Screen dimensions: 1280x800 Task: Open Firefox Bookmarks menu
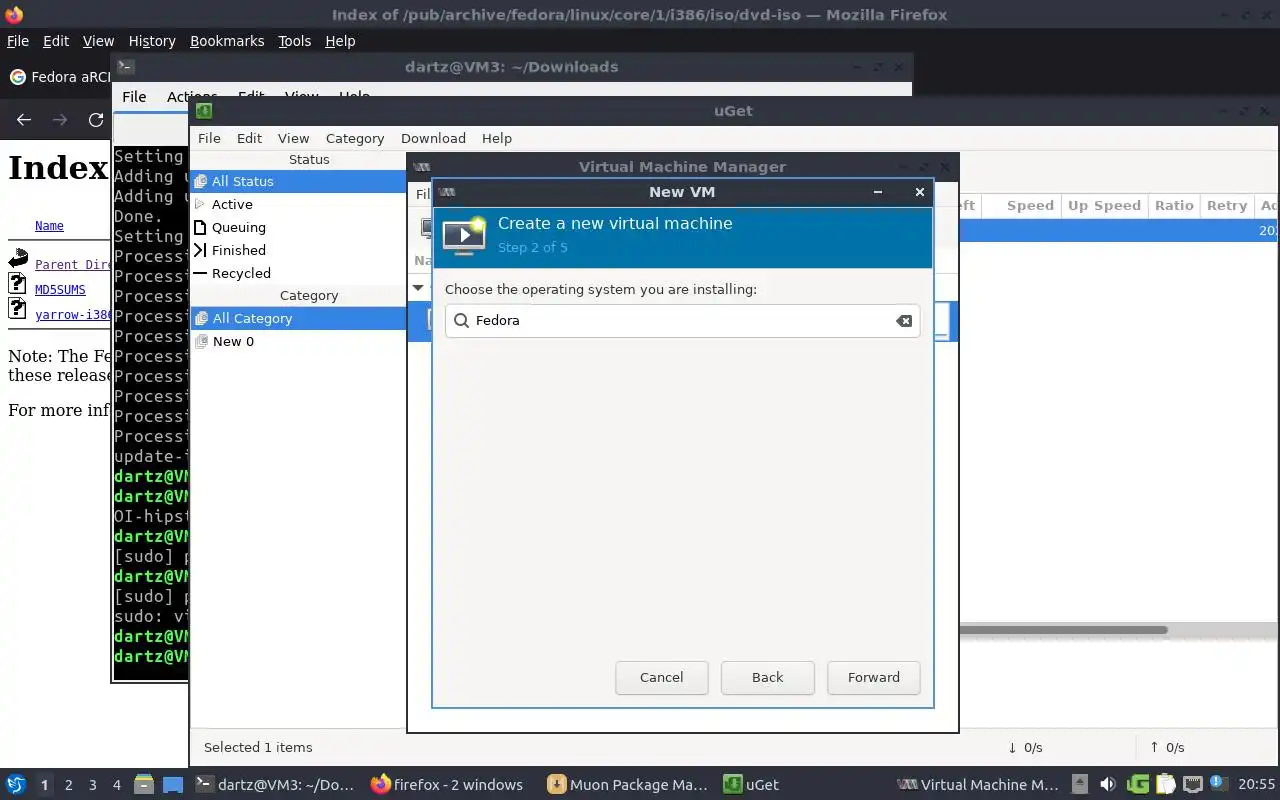(x=227, y=41)
